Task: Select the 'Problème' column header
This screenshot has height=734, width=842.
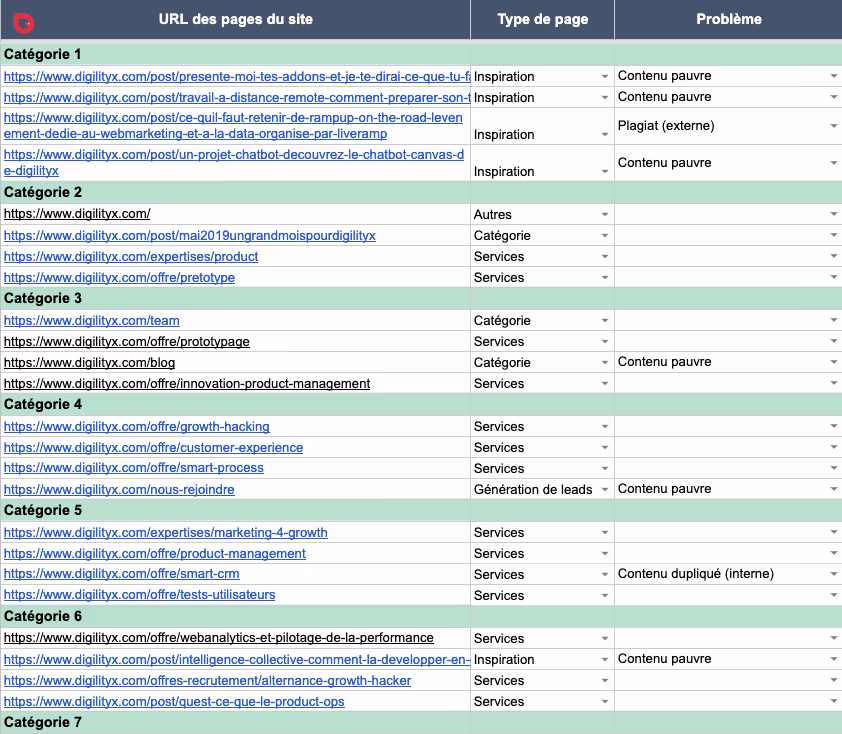Action: click(x=729, y=19)
